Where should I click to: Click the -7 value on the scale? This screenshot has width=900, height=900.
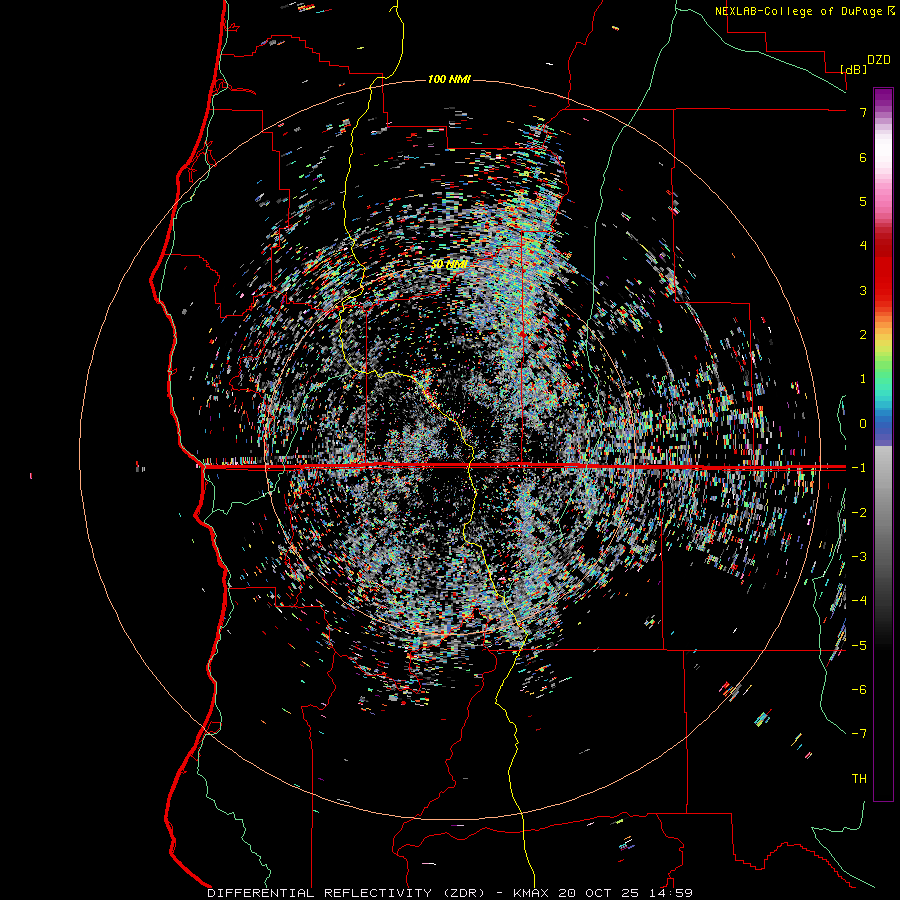[859, 734]
